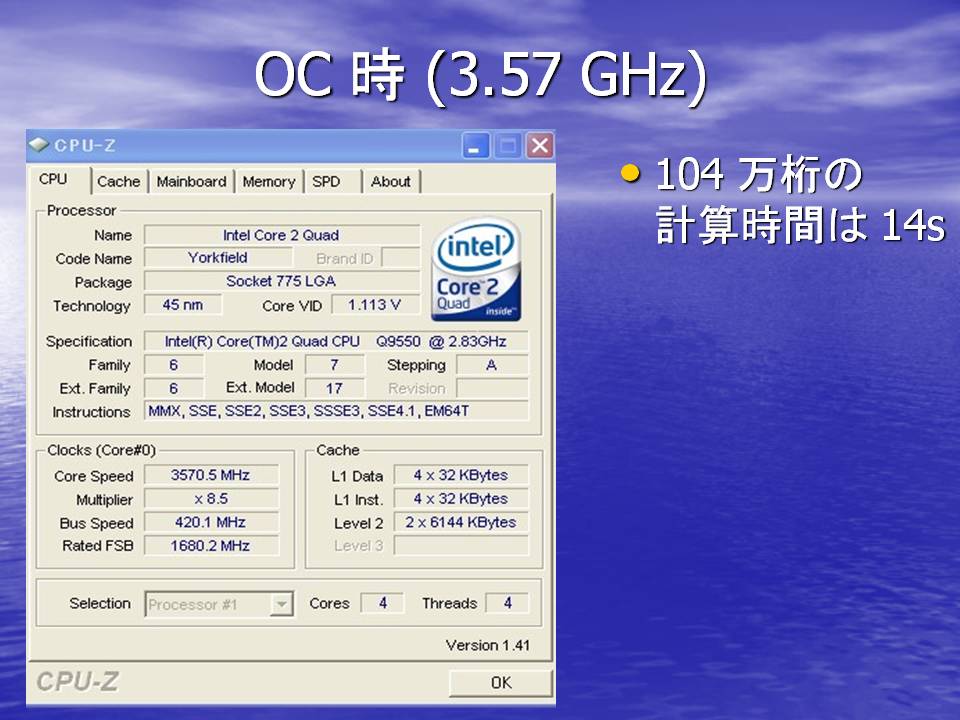960x720 pixels.
Task: Click the L1 Inst. value 4 x 32 KBytes
Action: [460, 499]
